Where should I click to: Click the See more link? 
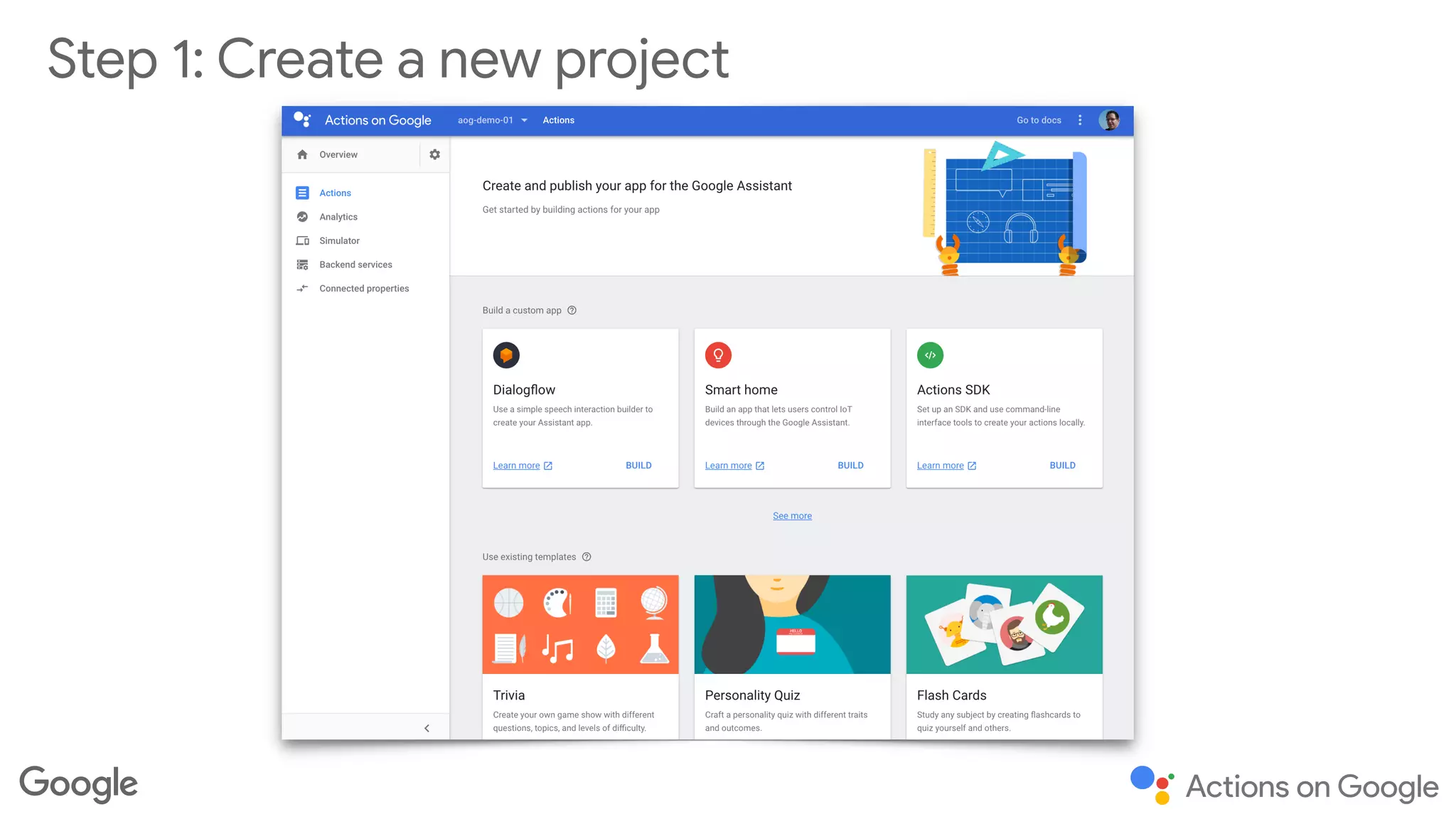click(x=792, y=516)
